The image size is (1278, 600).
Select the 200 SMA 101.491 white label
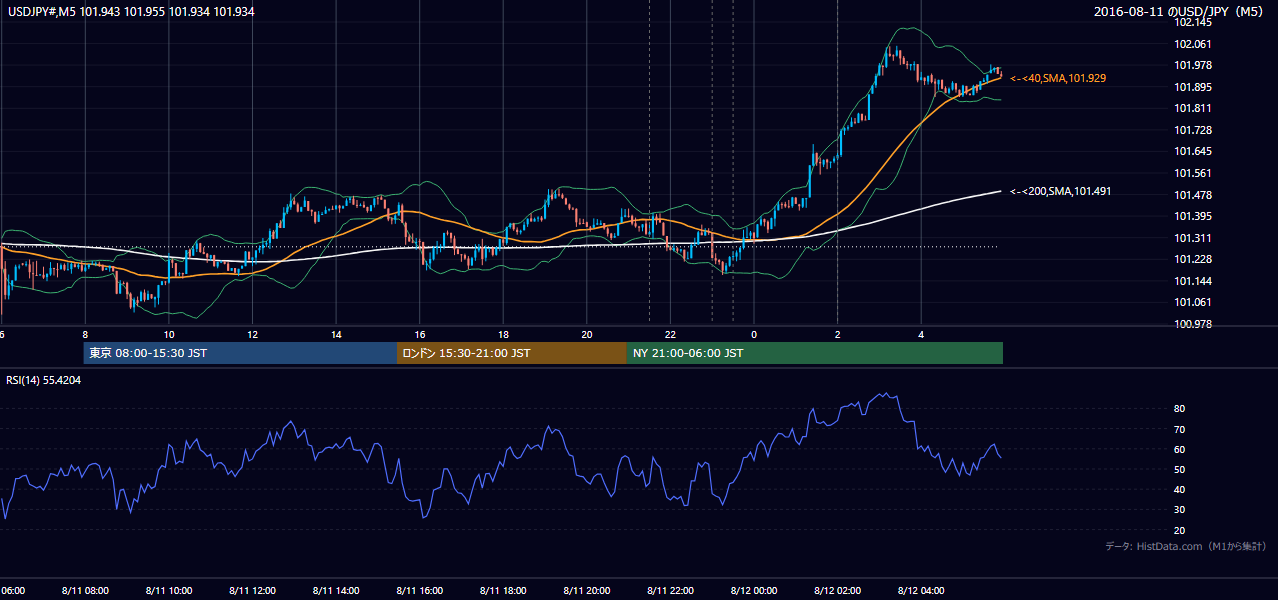pos(1061,191)
